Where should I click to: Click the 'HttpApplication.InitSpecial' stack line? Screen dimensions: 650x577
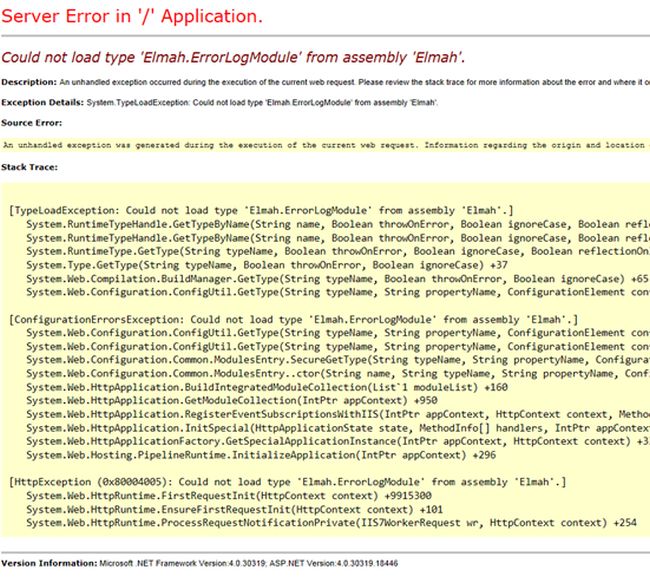coord(338,428)
